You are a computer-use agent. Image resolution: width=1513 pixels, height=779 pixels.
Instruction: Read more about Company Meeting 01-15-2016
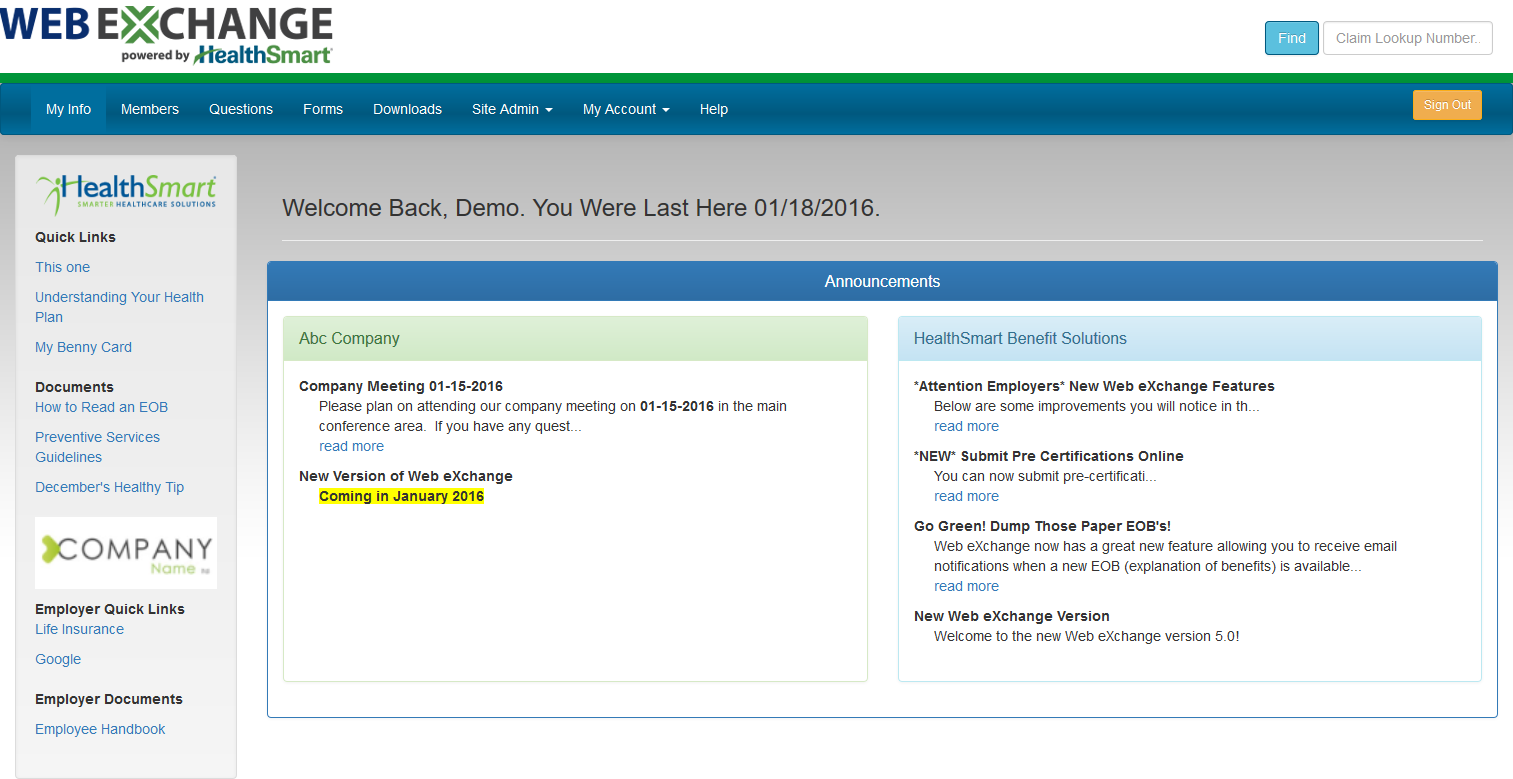click(351, 446)
